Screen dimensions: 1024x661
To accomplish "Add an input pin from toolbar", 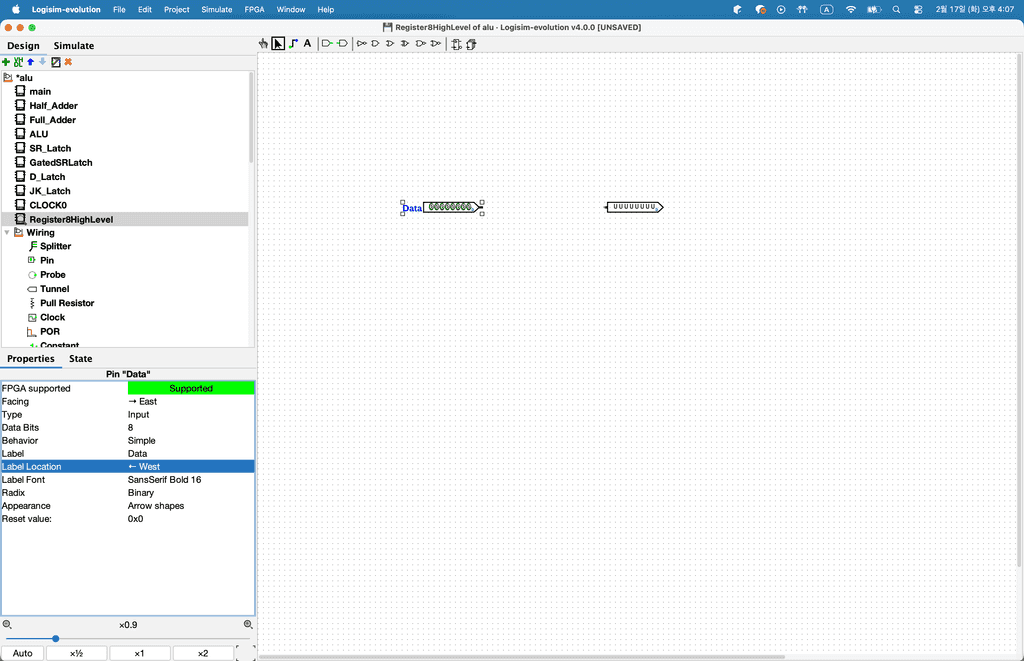I will click(327, 44).
